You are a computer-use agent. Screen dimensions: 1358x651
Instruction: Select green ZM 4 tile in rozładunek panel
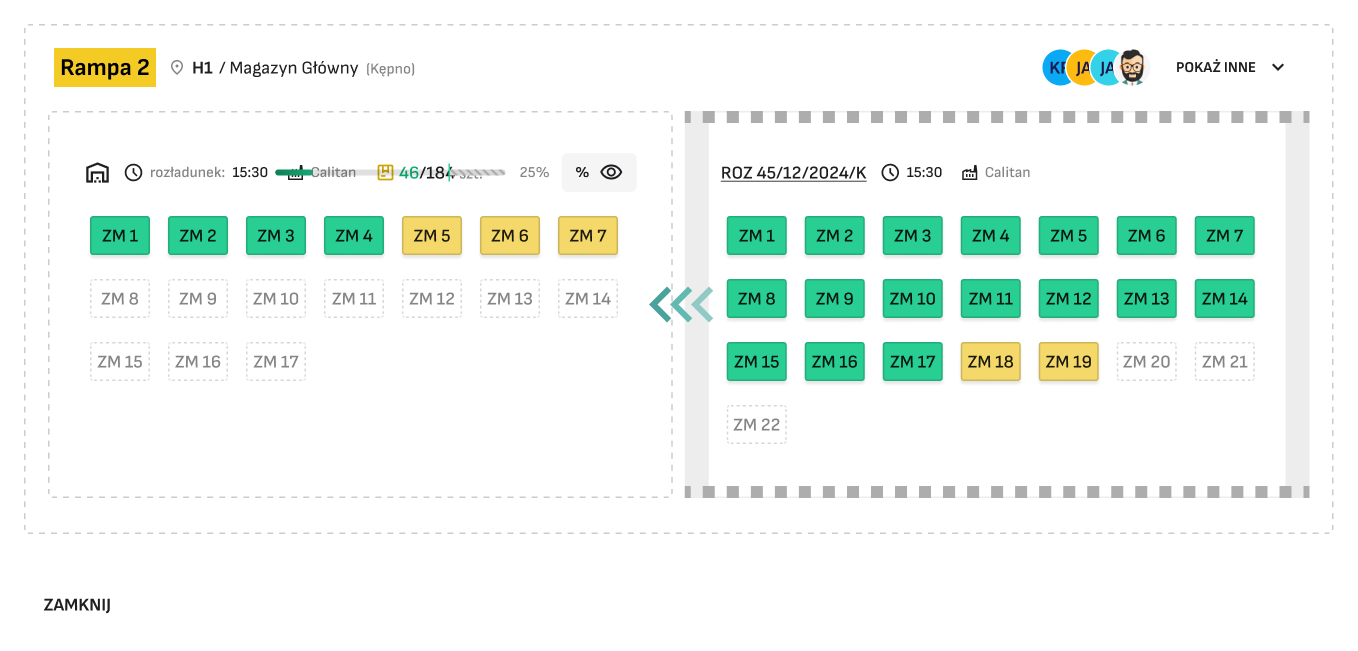354,236
